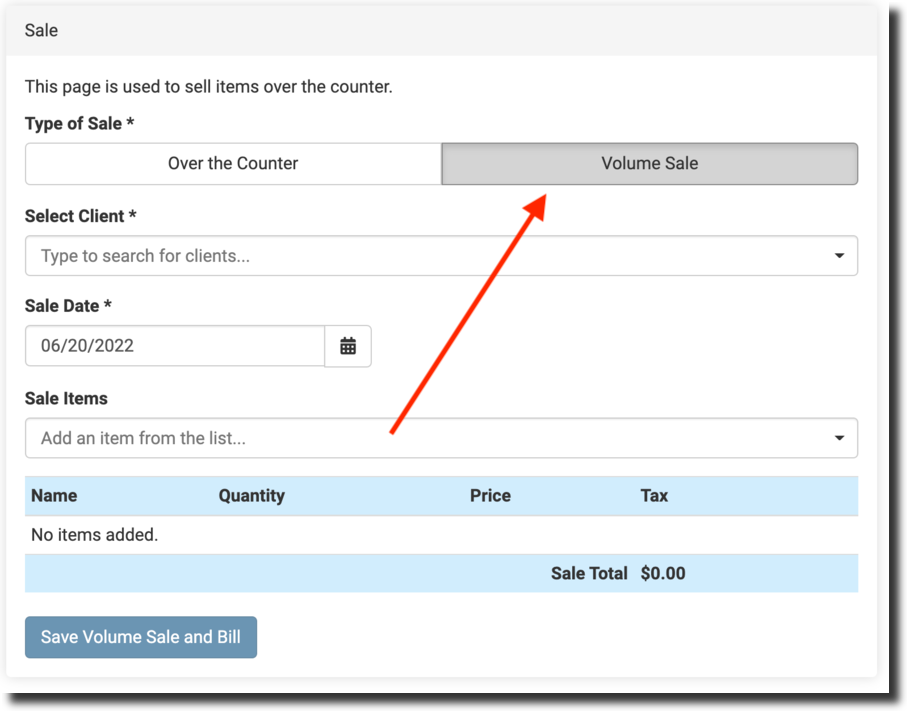Click the Sale Items label
The width and height of the screenshot is (907, 711).
click(66, 398)
